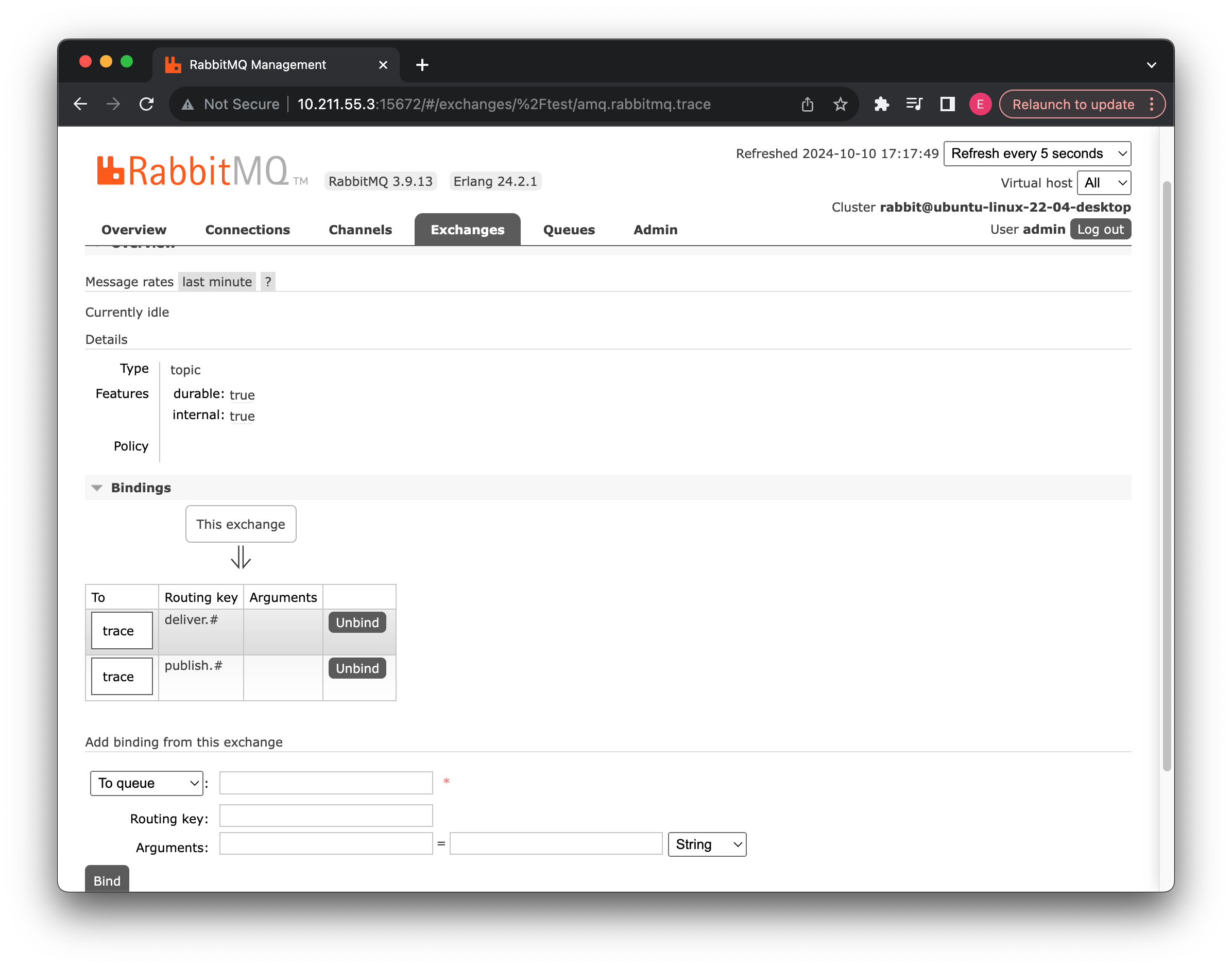Screen dimensions: 1232x968
Task: Unbind the deliver.# binding
Action: tap(357, 623)
